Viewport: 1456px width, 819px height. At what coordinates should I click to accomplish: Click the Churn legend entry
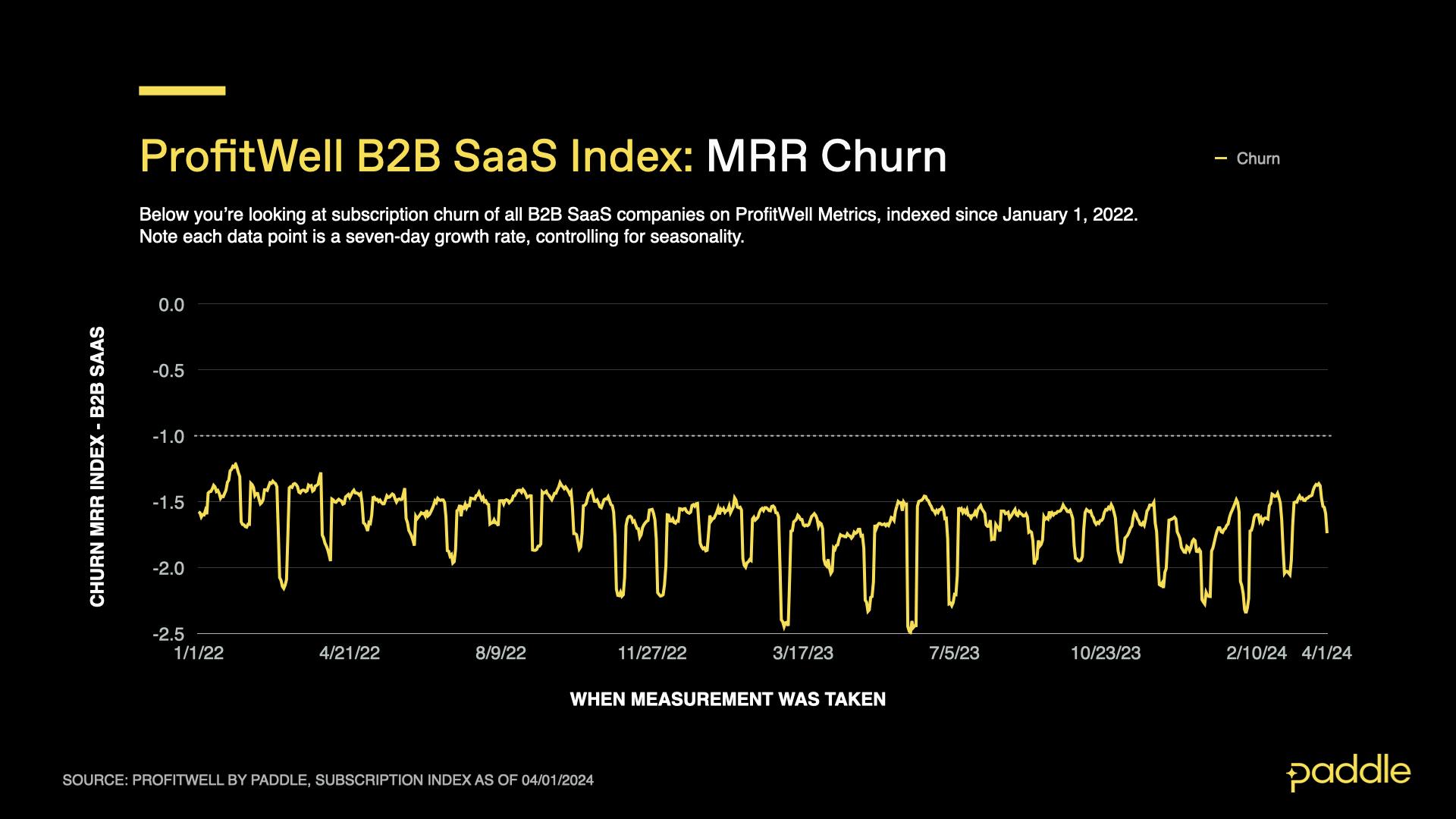click(x=1258, y=158)
